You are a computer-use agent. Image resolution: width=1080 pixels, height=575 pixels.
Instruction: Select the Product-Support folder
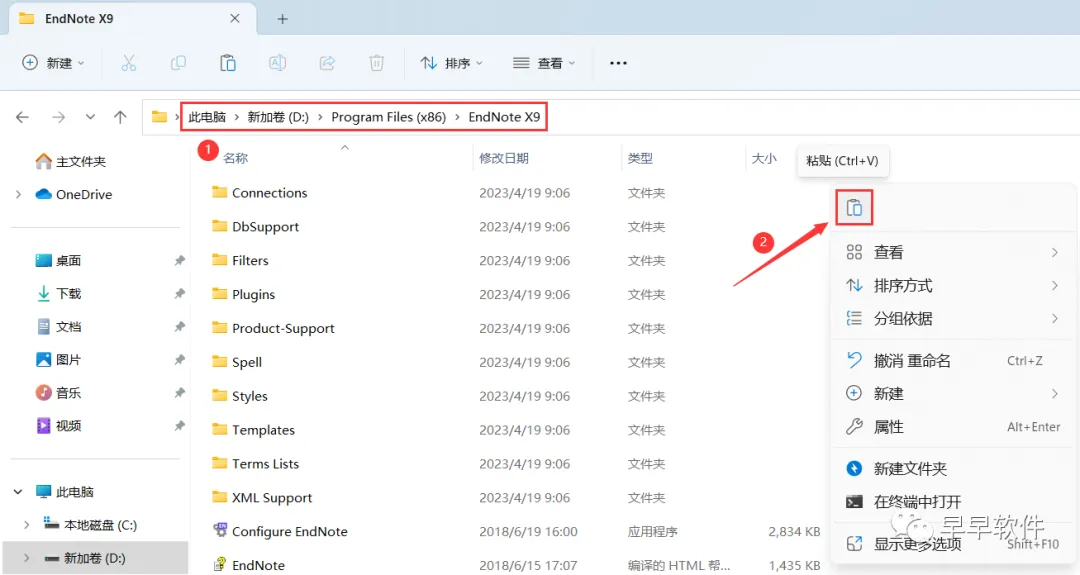[x=273, y=328]
